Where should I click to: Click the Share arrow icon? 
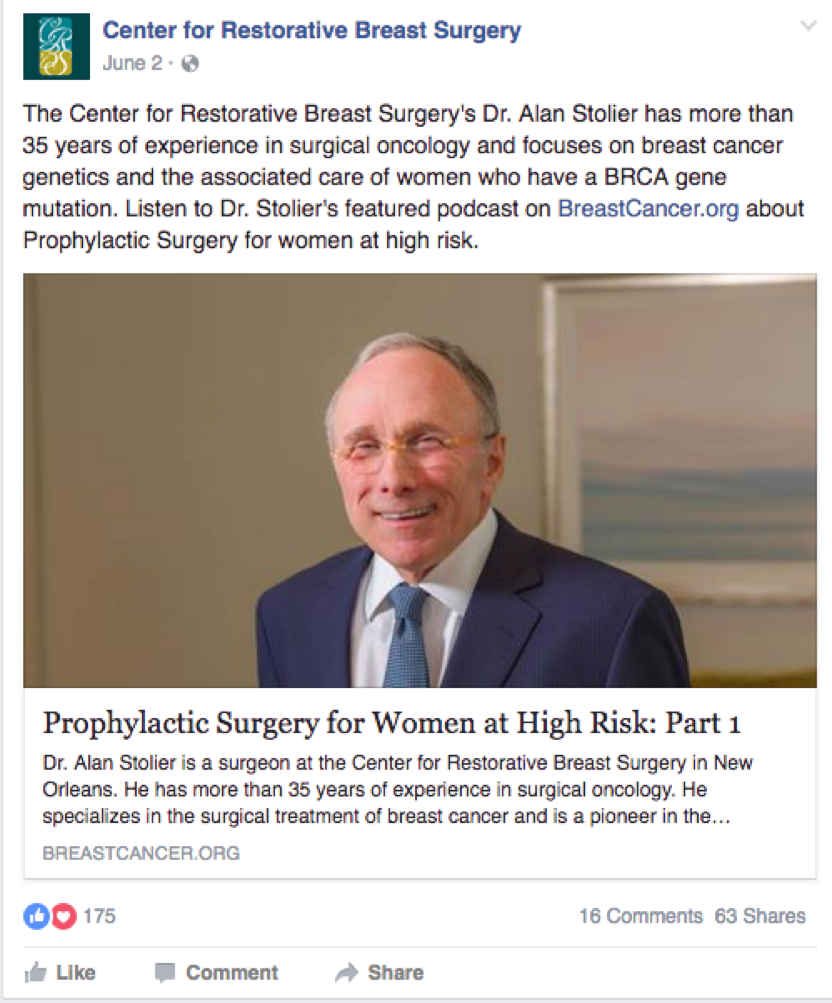(x=347, y=972)
